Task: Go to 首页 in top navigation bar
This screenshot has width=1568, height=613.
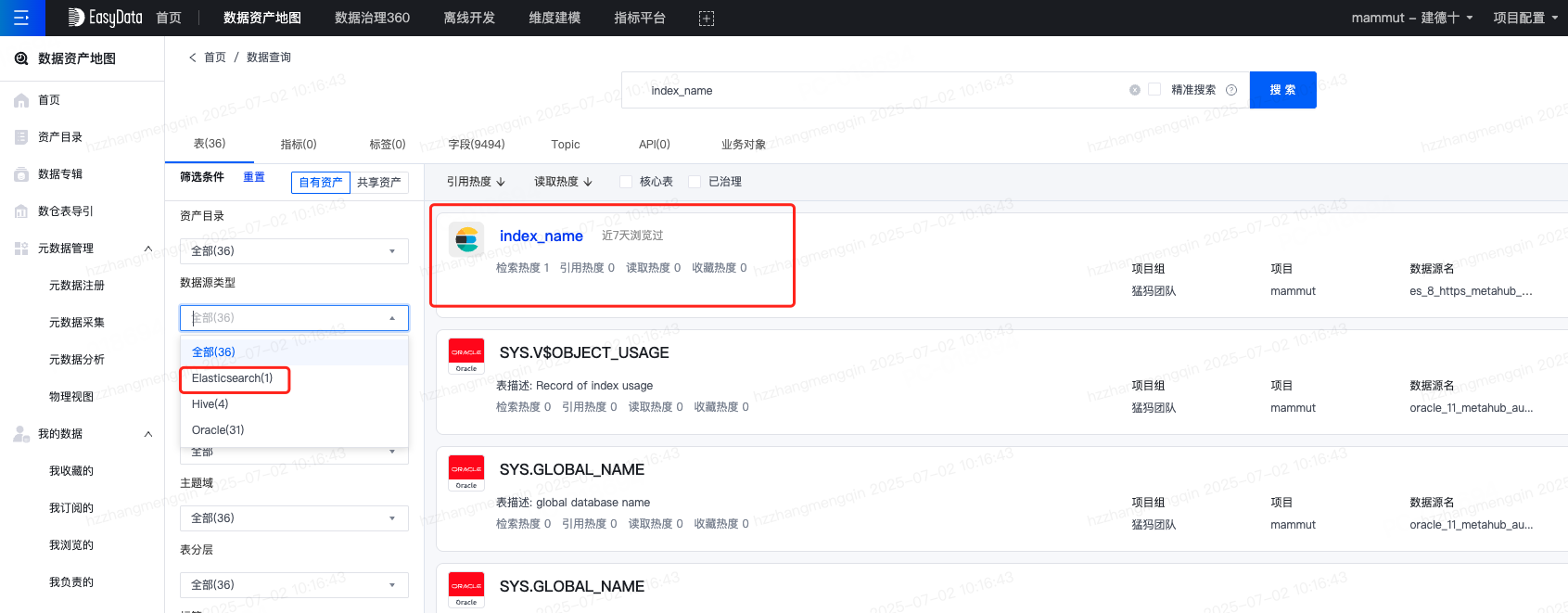Action: click(169, 18)
